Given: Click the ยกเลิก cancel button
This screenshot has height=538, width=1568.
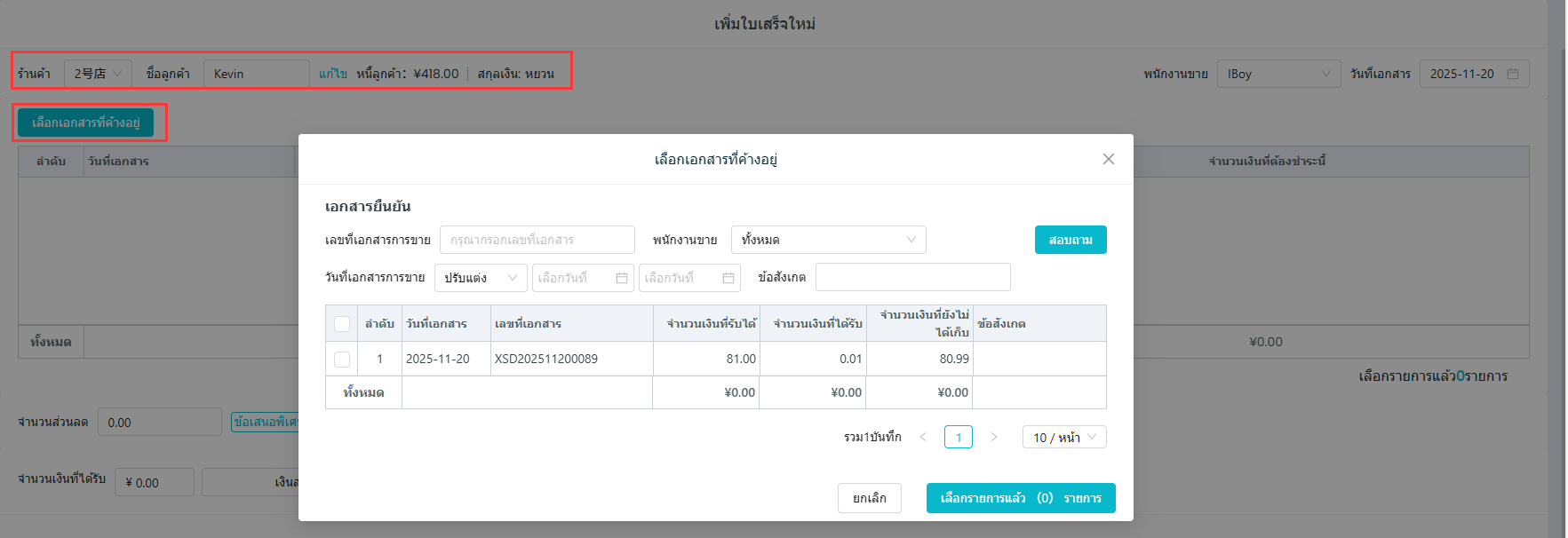Looking at the screenshot, I should tap(869, 498).
